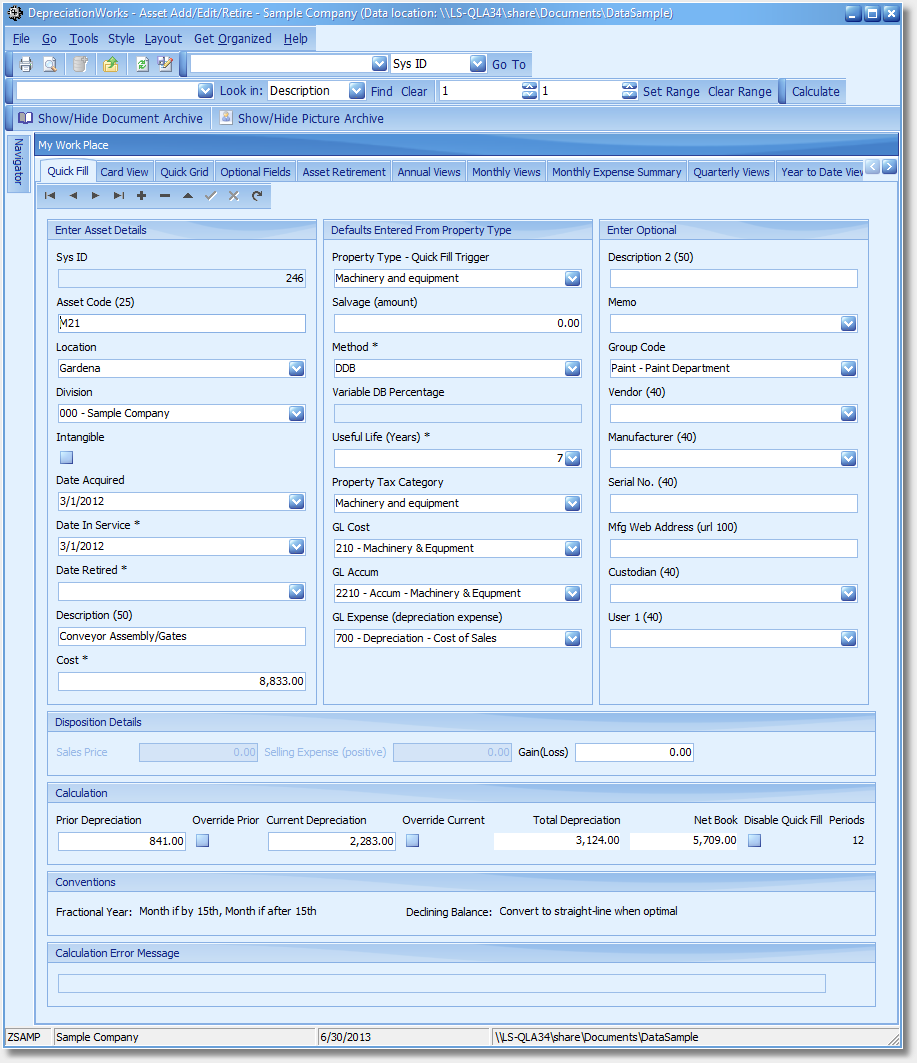
Task: Expand the Group Code dropdown
Action: pos(848,369)
